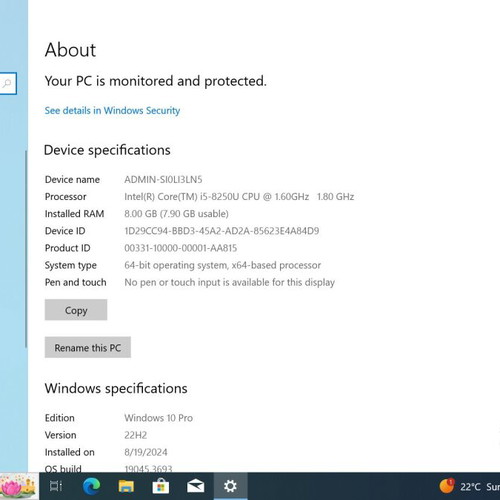The image size is (500, 500).
Task: Select edition value Windows 10 Pro
Action: (159, 418)
